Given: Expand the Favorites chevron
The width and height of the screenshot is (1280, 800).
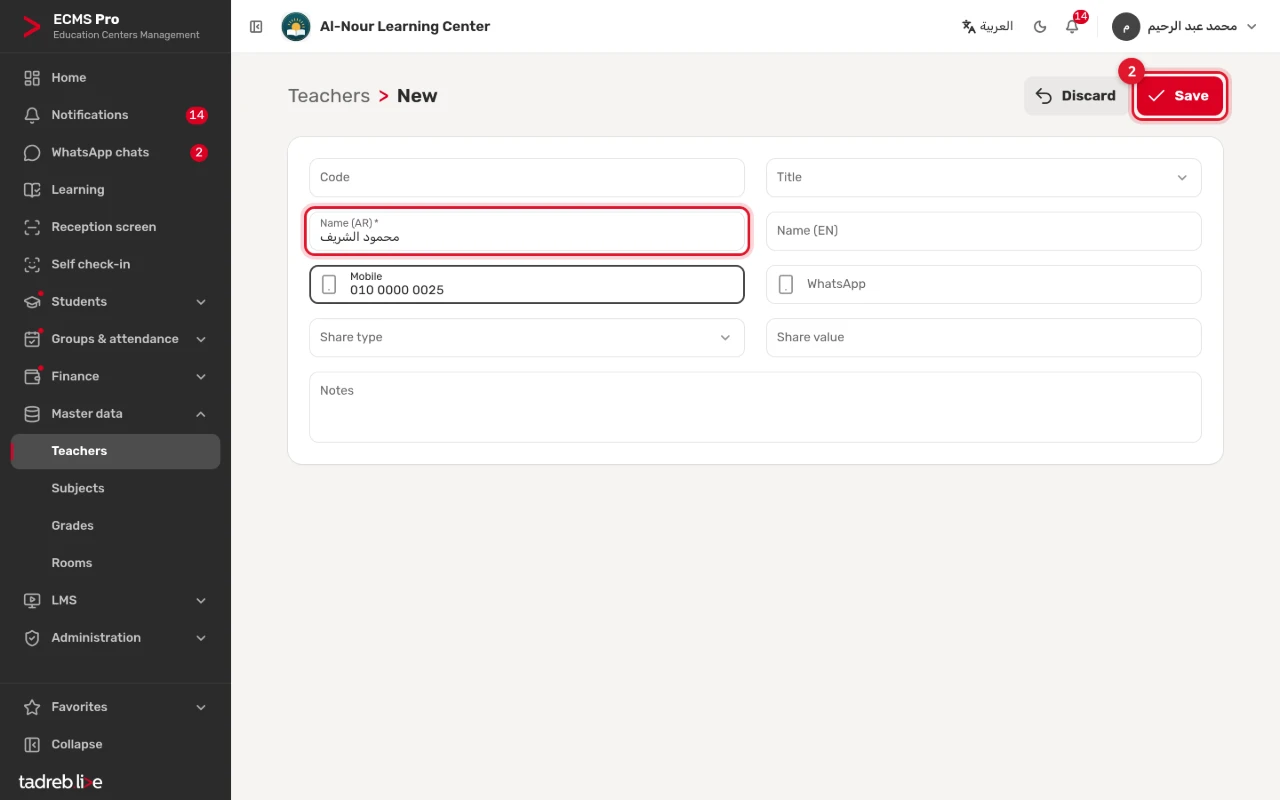Looking at the screenshot, I should point(201,707).
